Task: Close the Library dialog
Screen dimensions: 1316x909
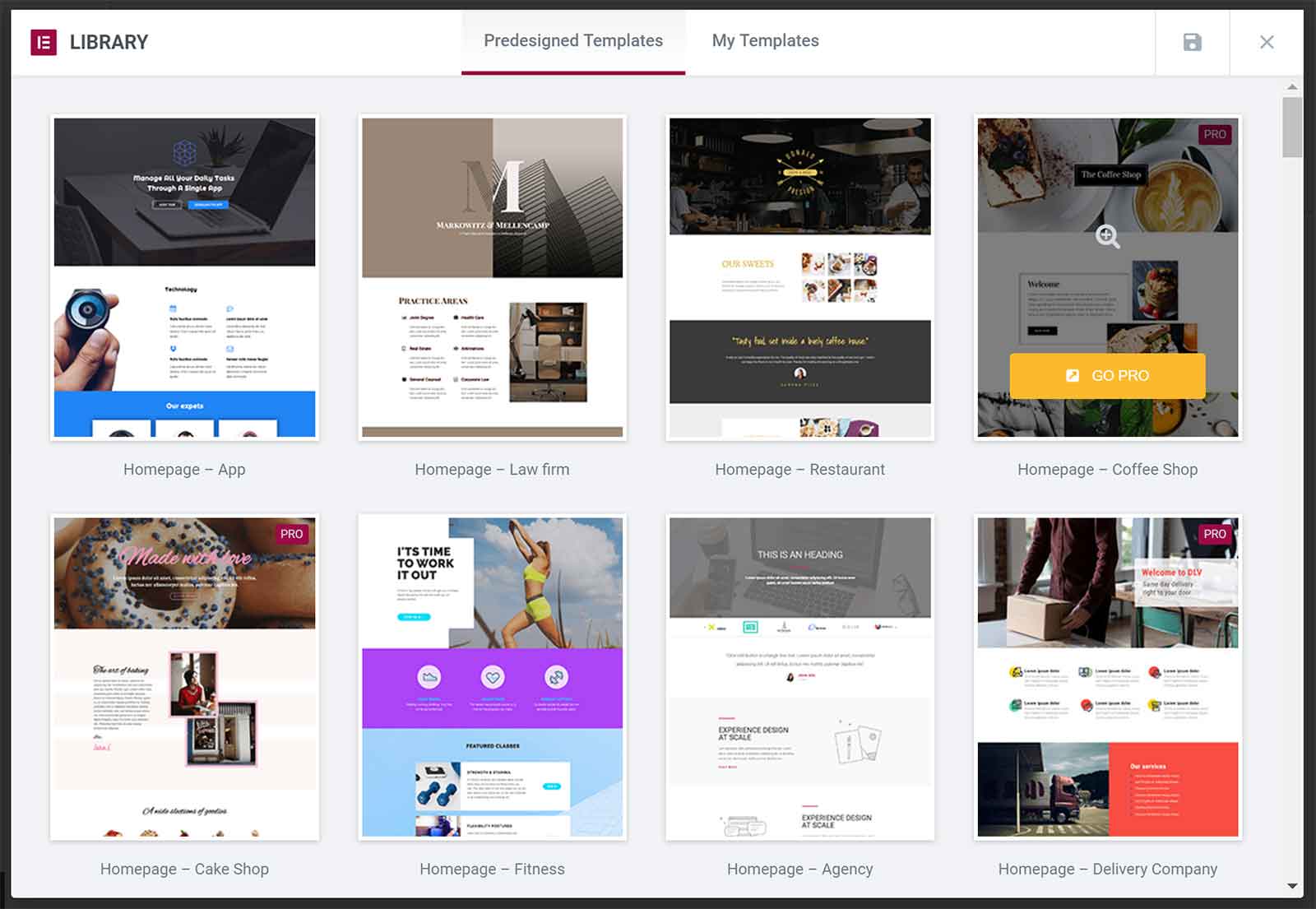Action: click(1267, 42)
